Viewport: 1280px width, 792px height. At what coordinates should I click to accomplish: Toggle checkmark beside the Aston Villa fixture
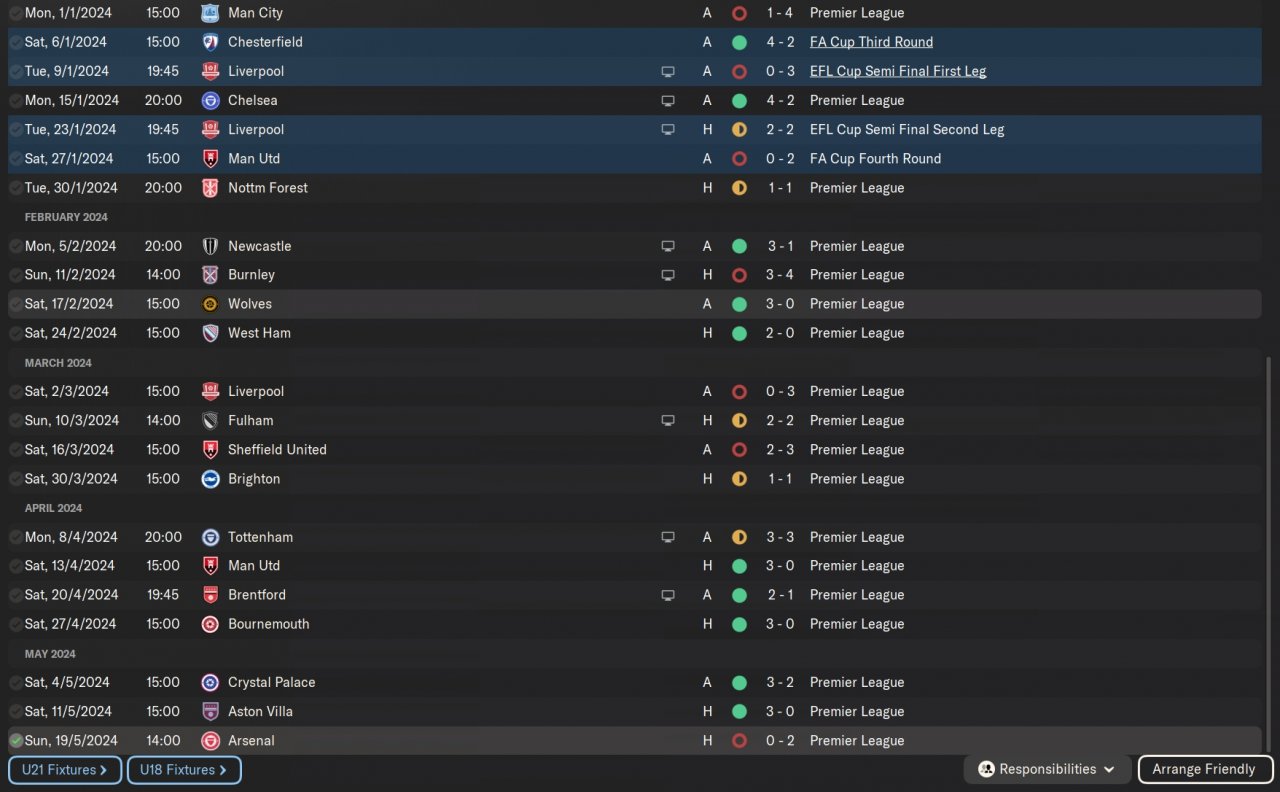(x=16, y=712)
